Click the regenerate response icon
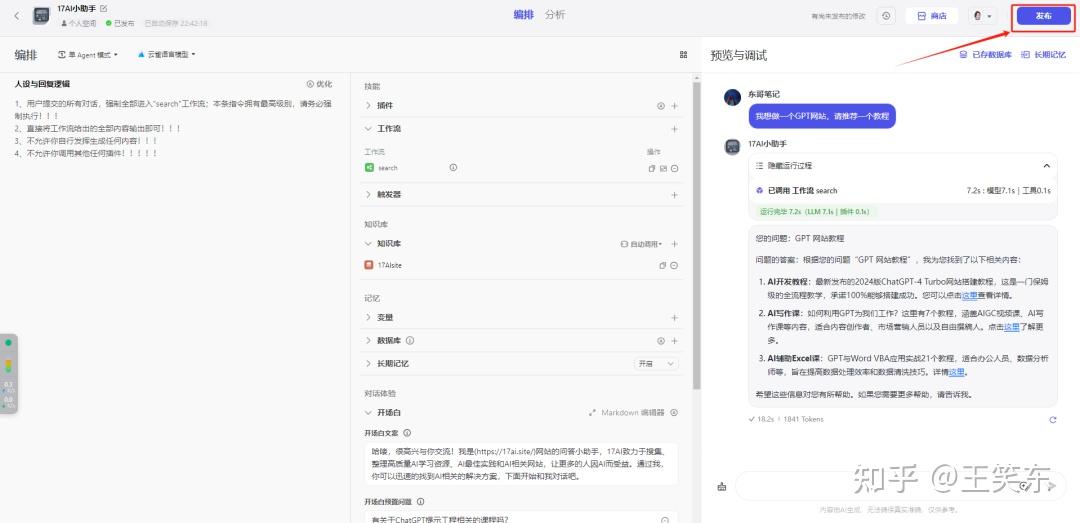Screen dimensions: 1080x523 click(1052, 420)
